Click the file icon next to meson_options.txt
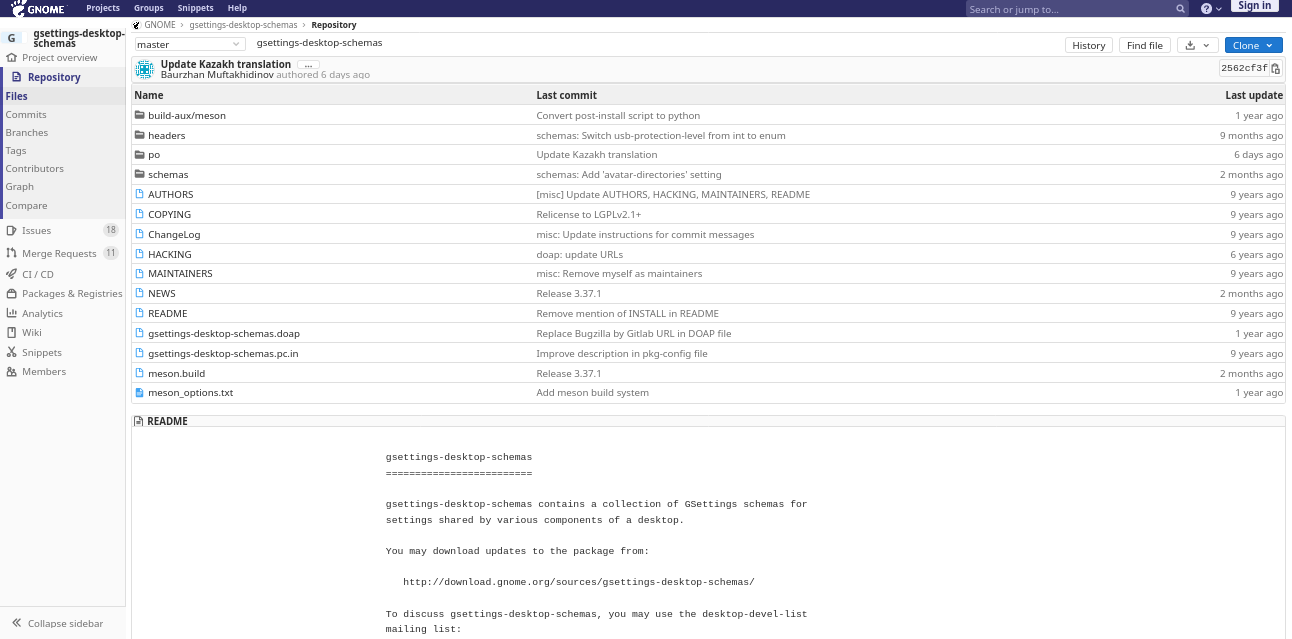The height and width of the screenshot is (639, 1292). click(x=139, y=393)
